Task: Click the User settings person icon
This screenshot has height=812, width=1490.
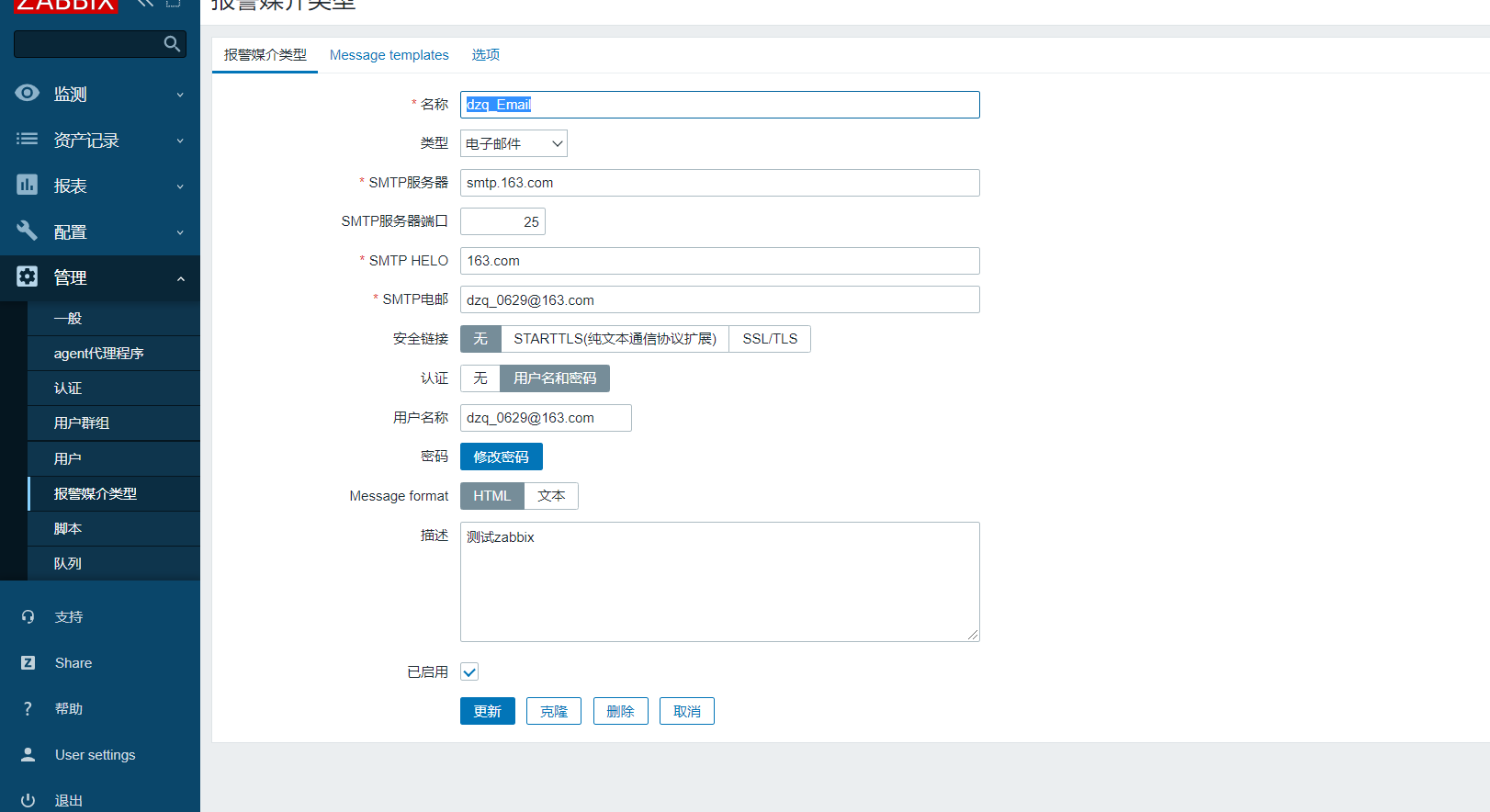Action: (28, 755)
